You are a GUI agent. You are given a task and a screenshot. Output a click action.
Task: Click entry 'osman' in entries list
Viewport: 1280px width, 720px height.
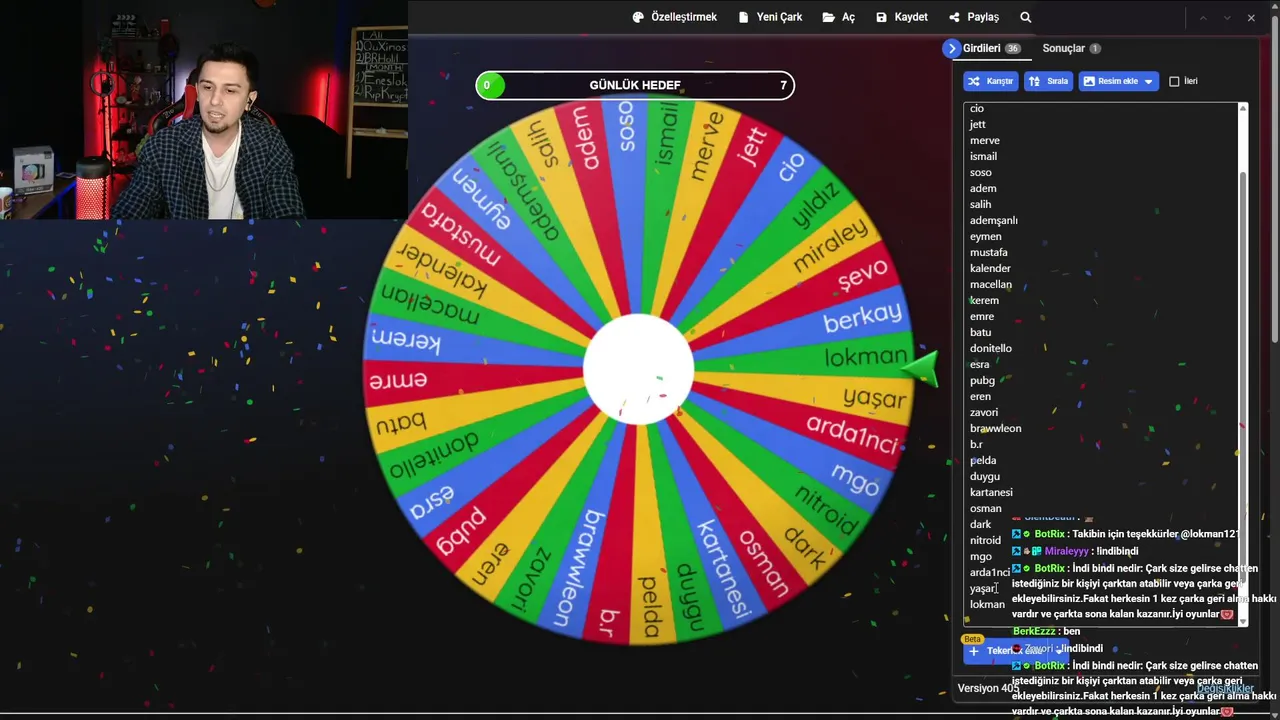[985, 508]
